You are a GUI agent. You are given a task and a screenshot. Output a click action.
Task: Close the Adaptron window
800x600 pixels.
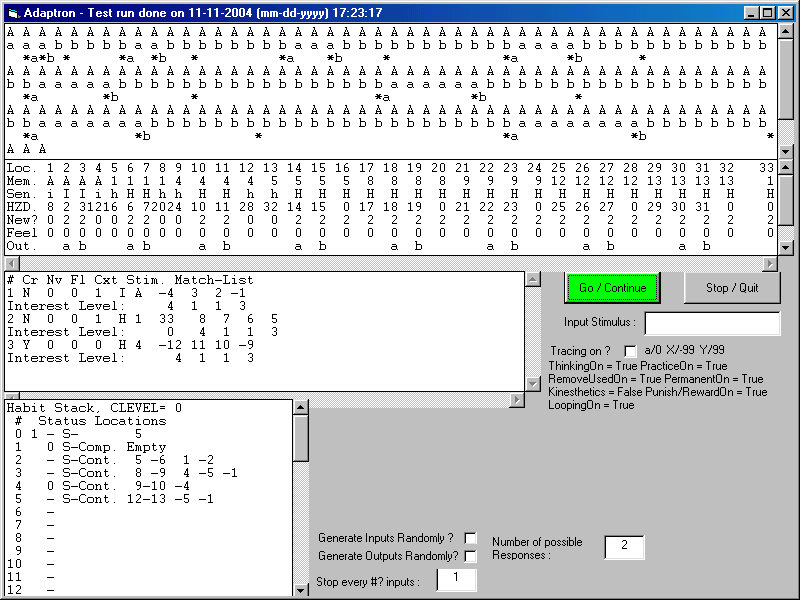click(x=785, y=13)
